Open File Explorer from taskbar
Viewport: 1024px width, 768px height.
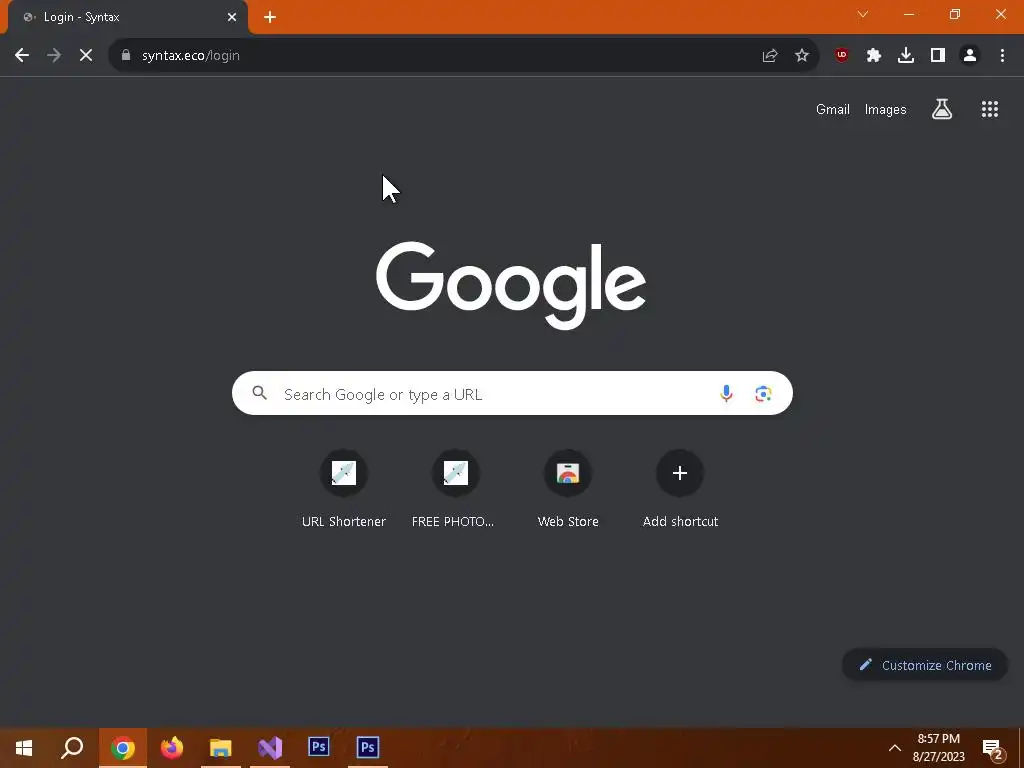pos(221,748)
